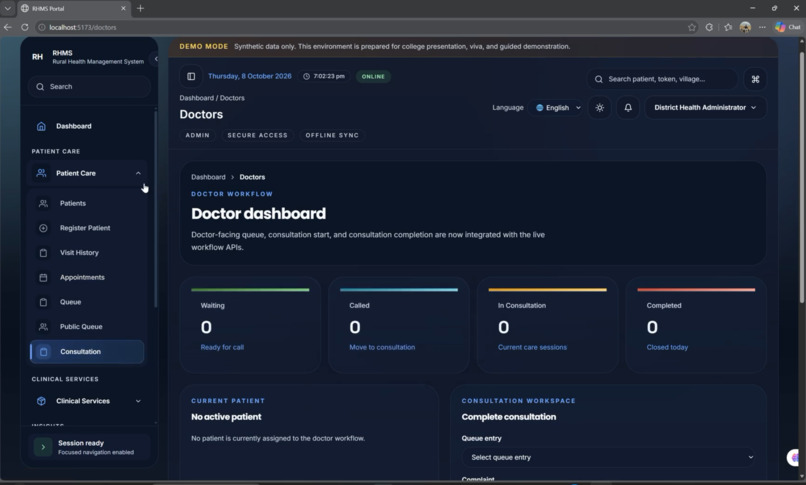Click the ADMIN tag
The height and width of the screenshot is (485, 806).
tap(197, 136)
